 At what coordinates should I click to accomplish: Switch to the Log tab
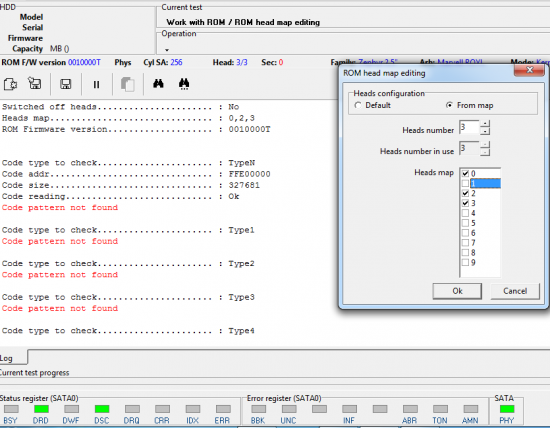point(7,358)
